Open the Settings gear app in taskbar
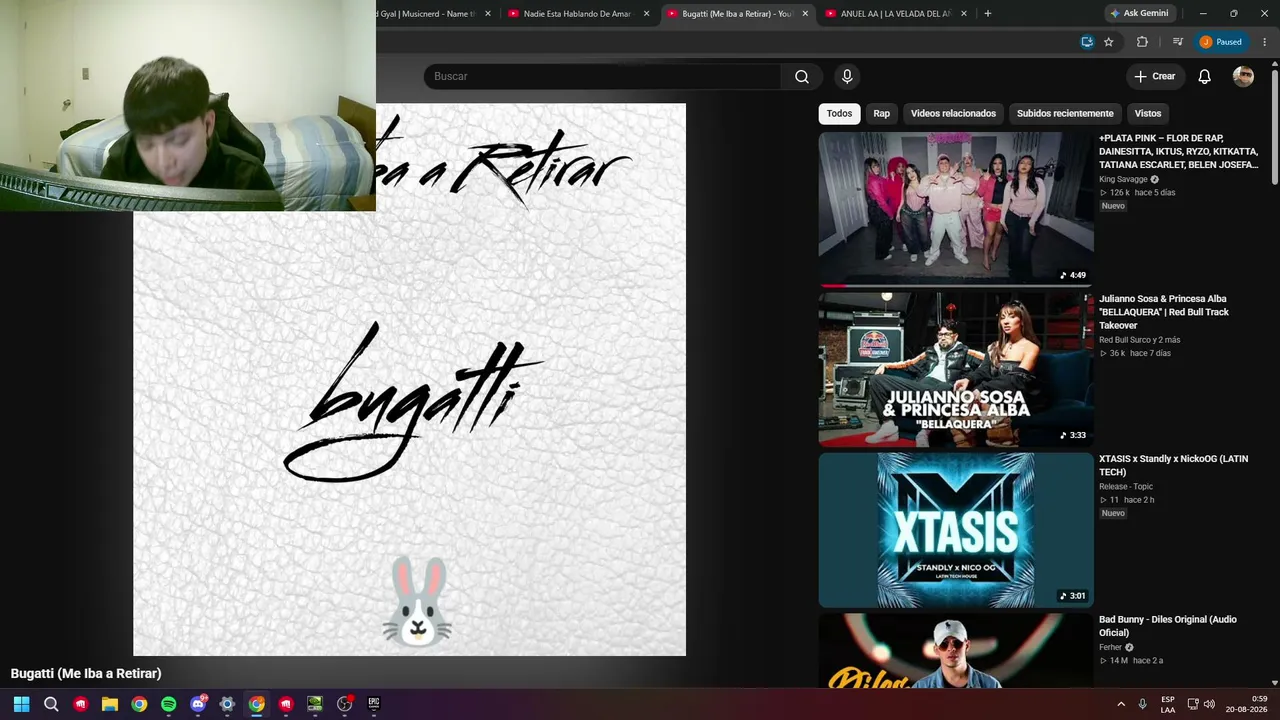Image resolution: width=1280 pixels, height=720 pixels. pos(227,704)
